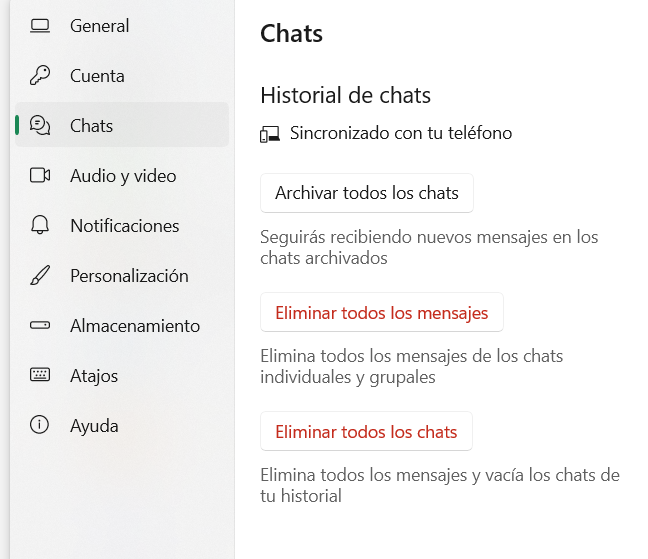
Task: Click the info circle icon for Ayuda
Action: click(x=40, y=426)
